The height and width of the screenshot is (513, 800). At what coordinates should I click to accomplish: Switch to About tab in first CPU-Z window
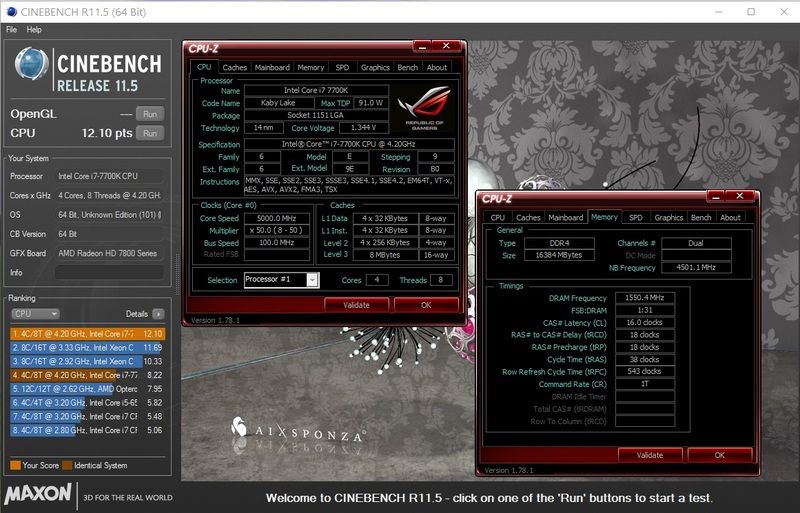[x=437, y=67]
